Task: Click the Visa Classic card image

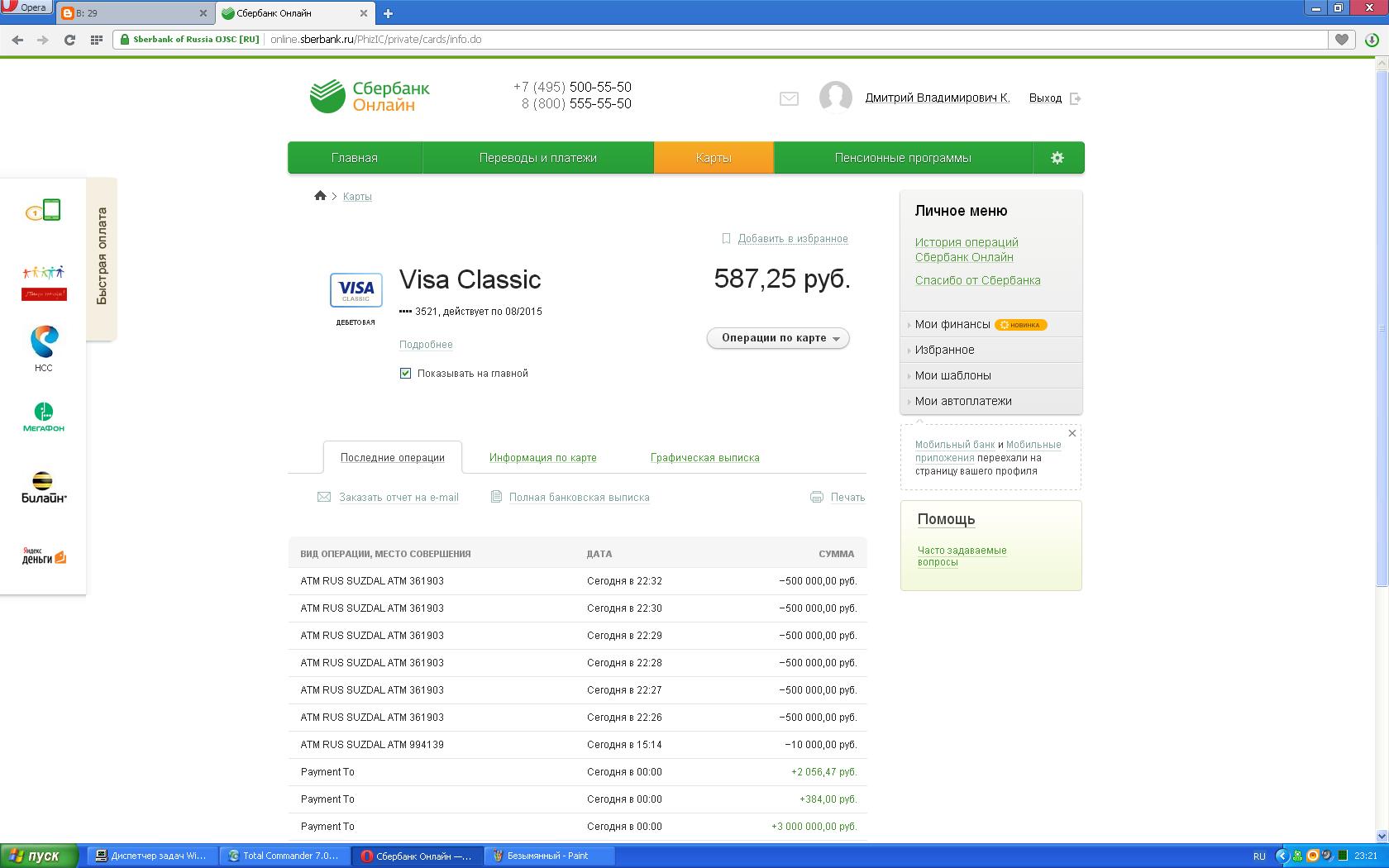Action: (x=356, y=290)
